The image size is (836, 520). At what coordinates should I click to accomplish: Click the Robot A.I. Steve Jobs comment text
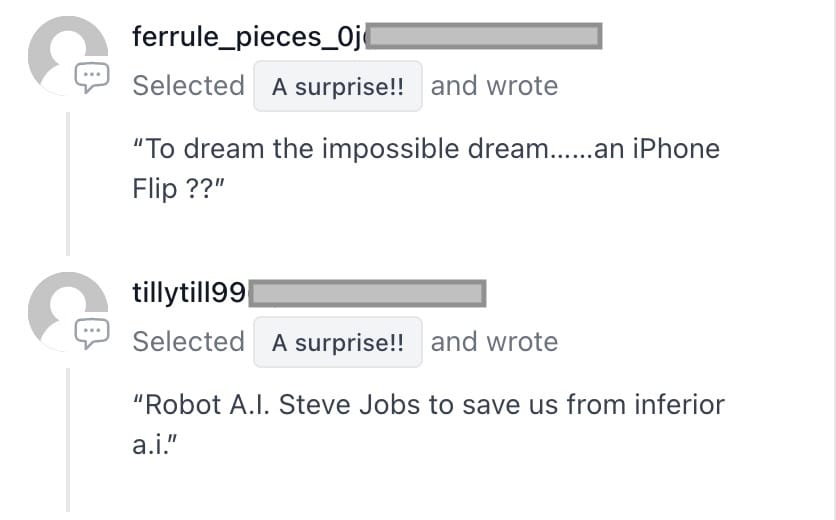pos(428,425)
